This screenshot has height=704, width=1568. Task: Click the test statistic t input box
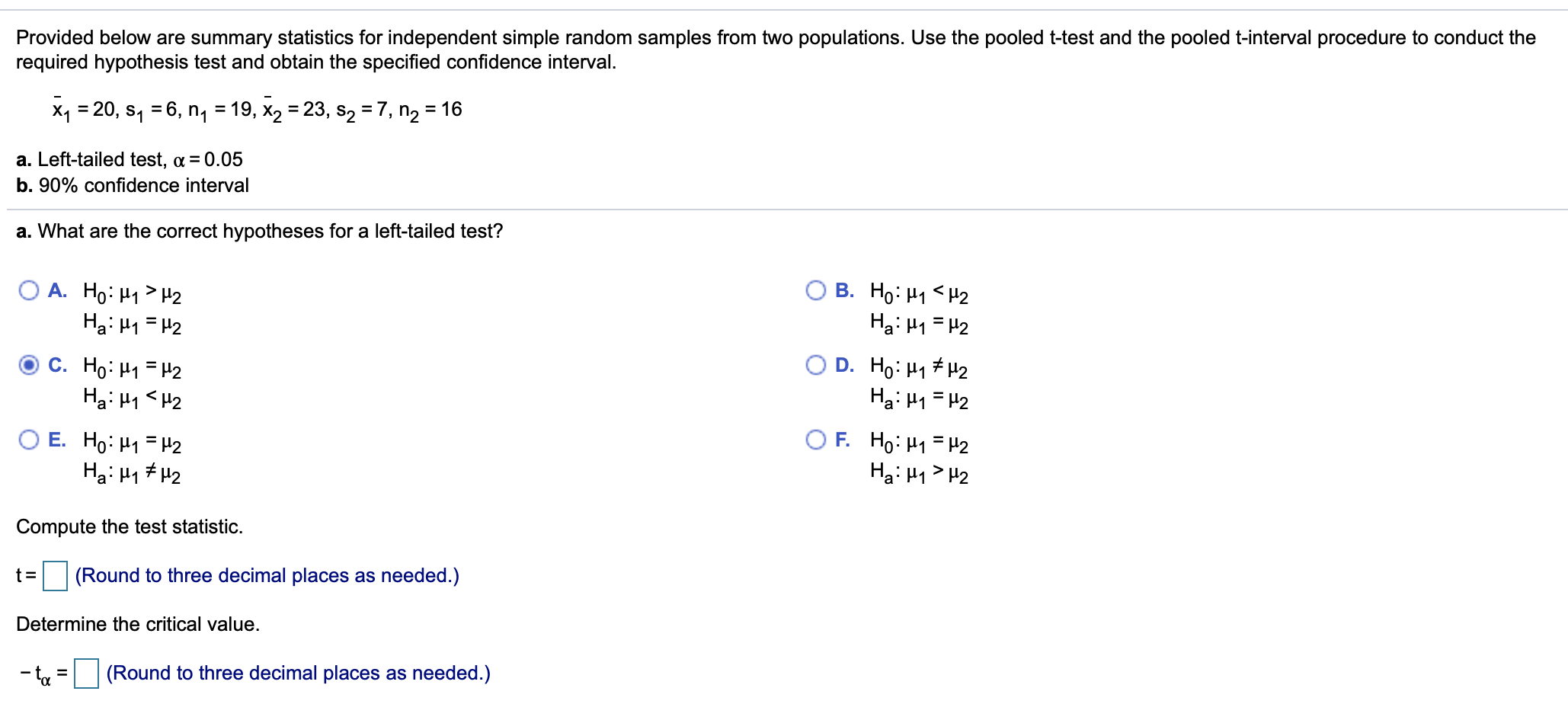[x=55, y=575]
